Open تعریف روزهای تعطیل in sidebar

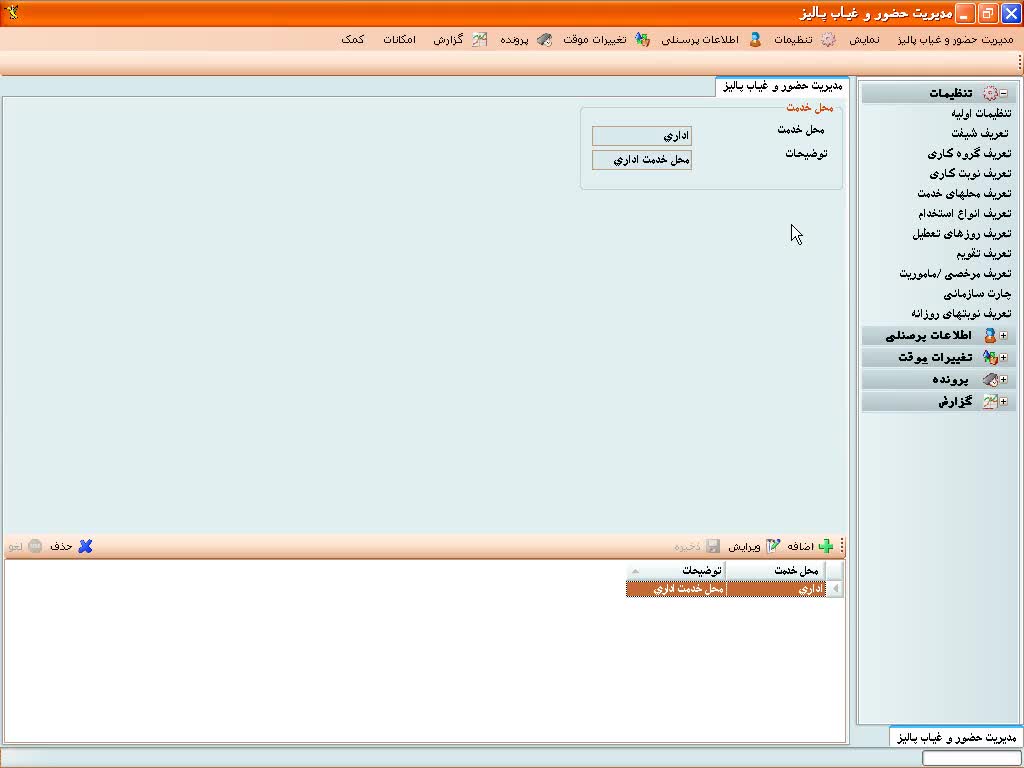961,233
